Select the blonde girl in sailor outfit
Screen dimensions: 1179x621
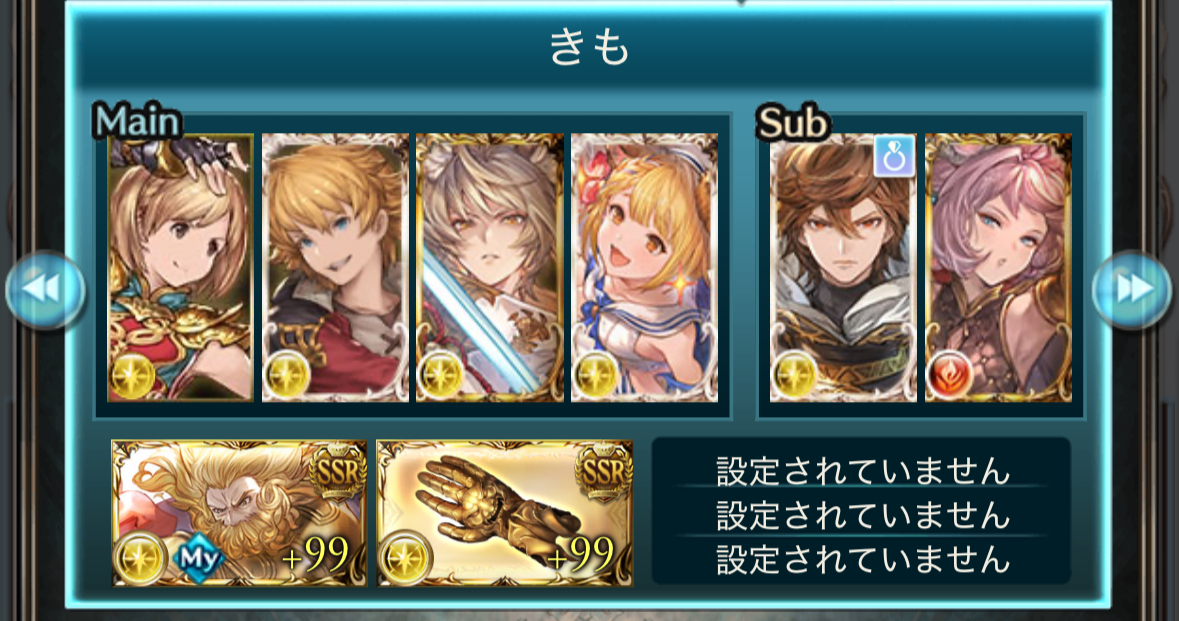(644, 268)
